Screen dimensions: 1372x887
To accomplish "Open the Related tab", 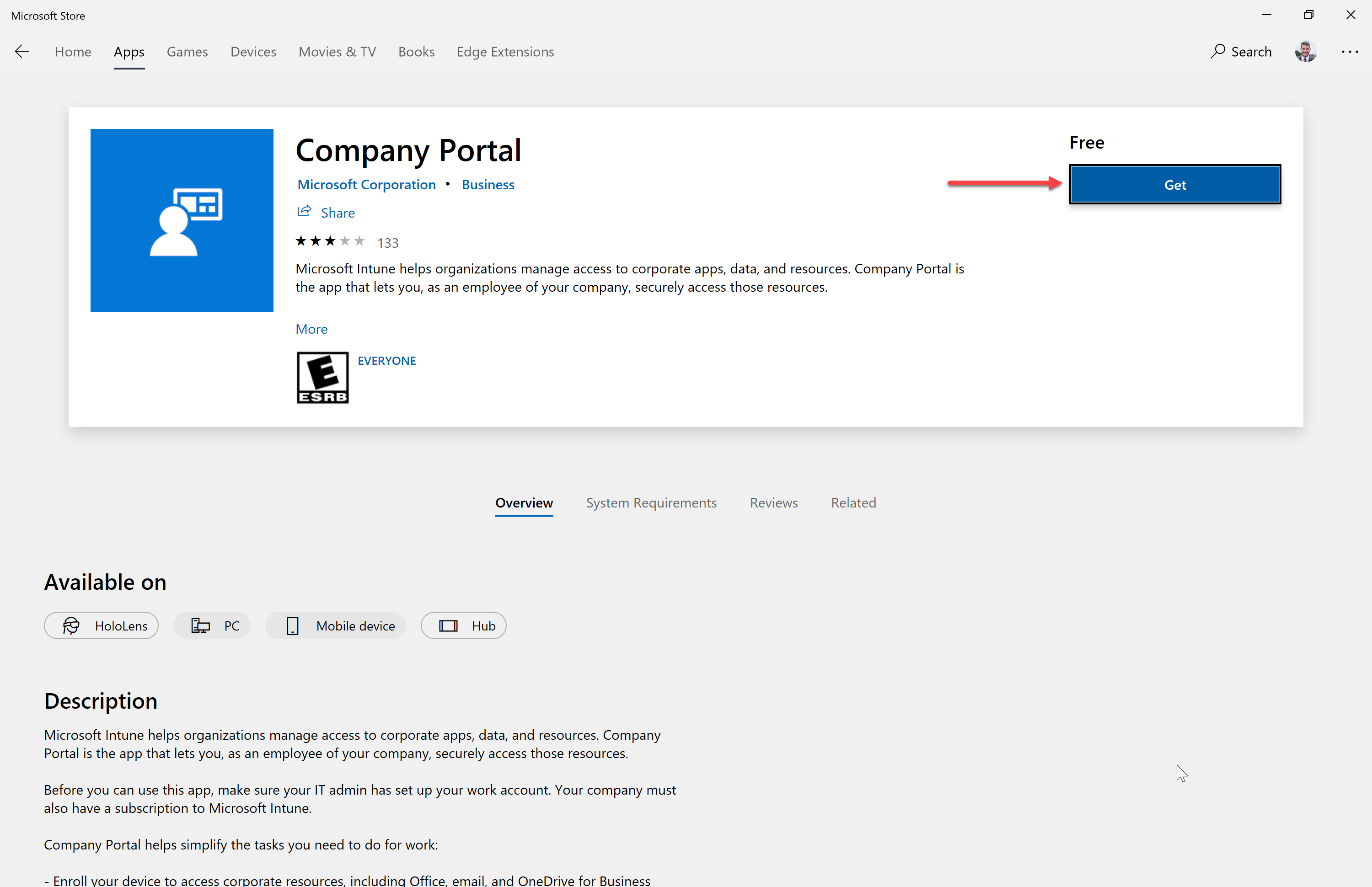I will pyautogui.click(x=853, y=503).
